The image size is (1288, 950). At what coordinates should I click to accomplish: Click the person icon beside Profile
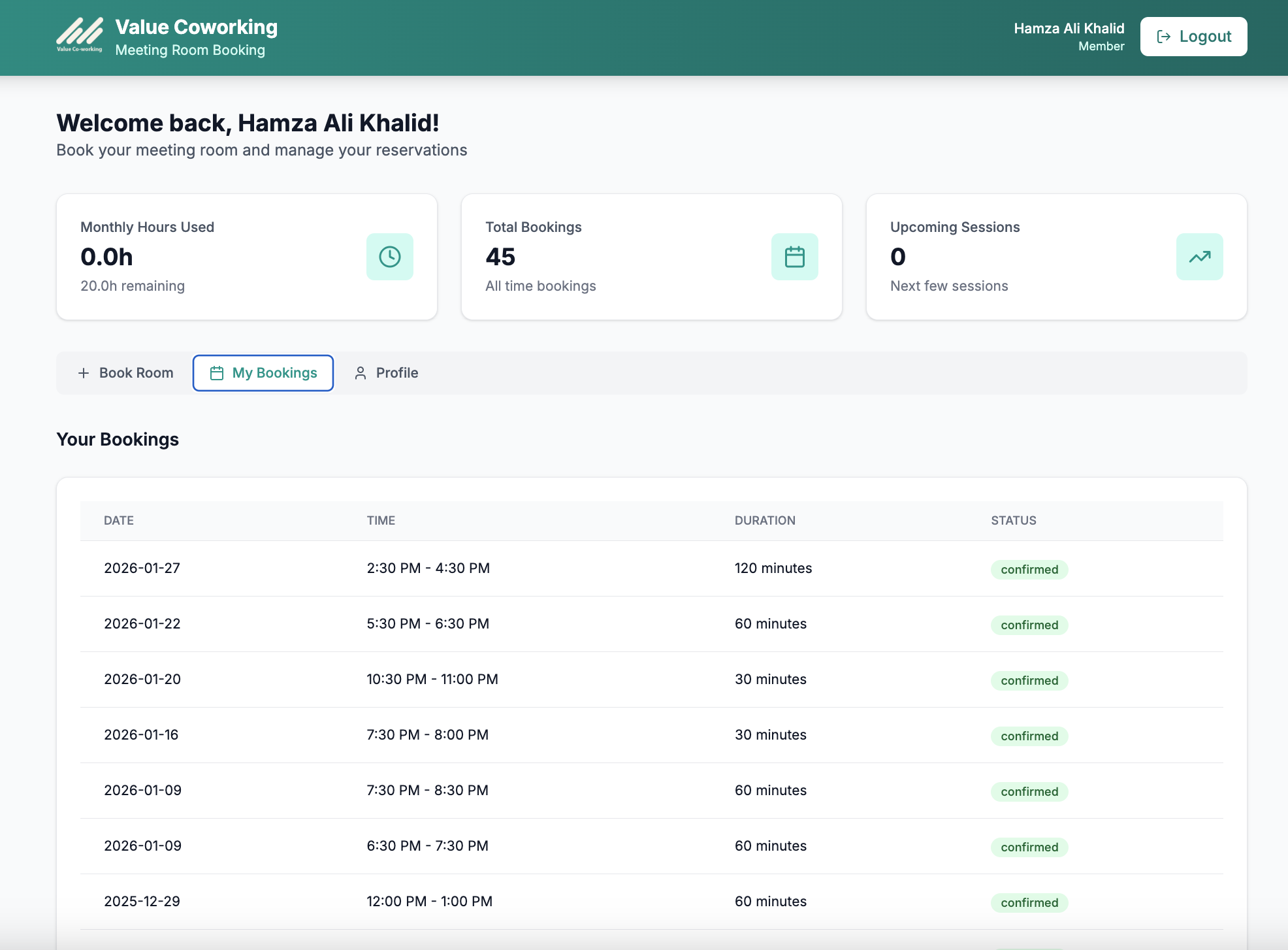coord(360,373)
